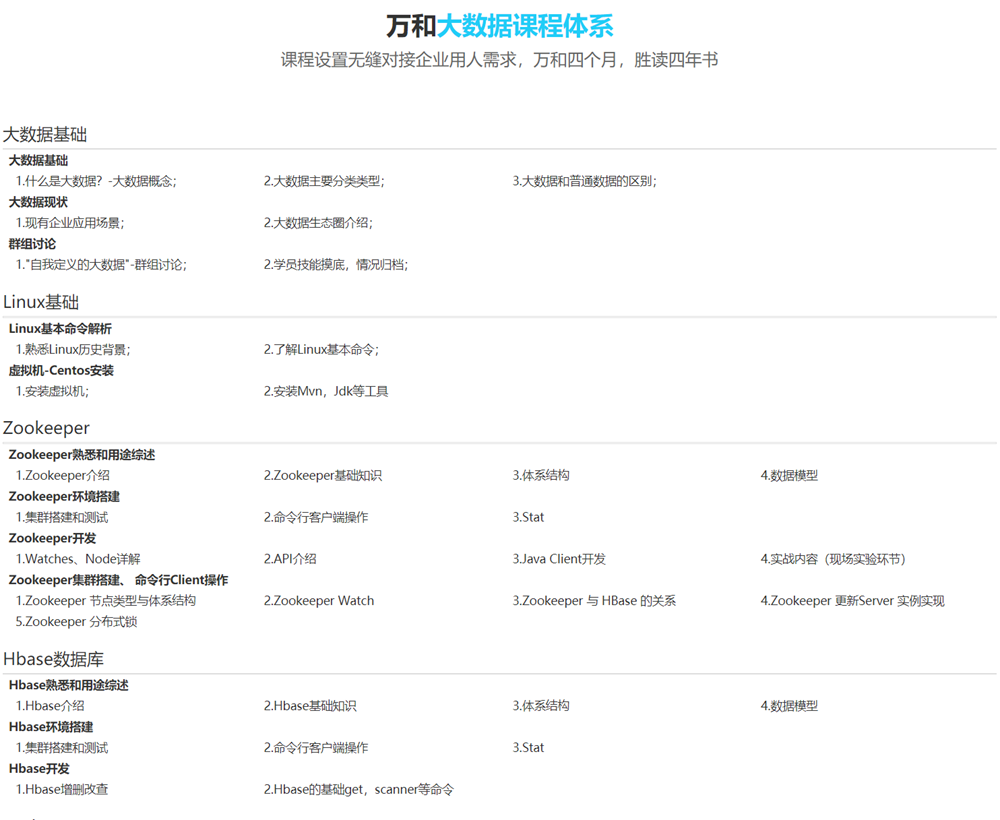1000x820 pixels.
Task: Click the 虚拟机-Centos安装 subheading
Action: tap(61, 370)
